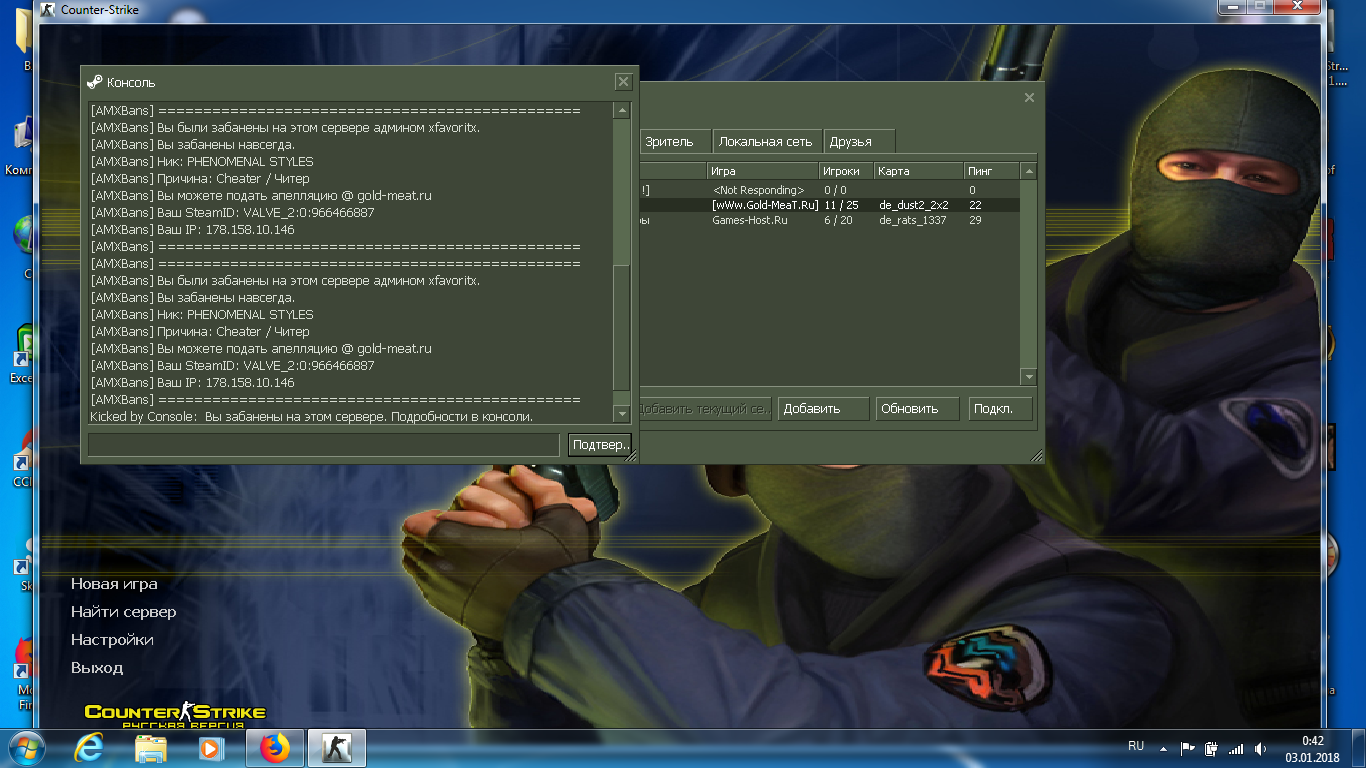Click server list scrollbar up arrow
This screenshot has width=1366, height=768.
click(x=1028, y=172)
